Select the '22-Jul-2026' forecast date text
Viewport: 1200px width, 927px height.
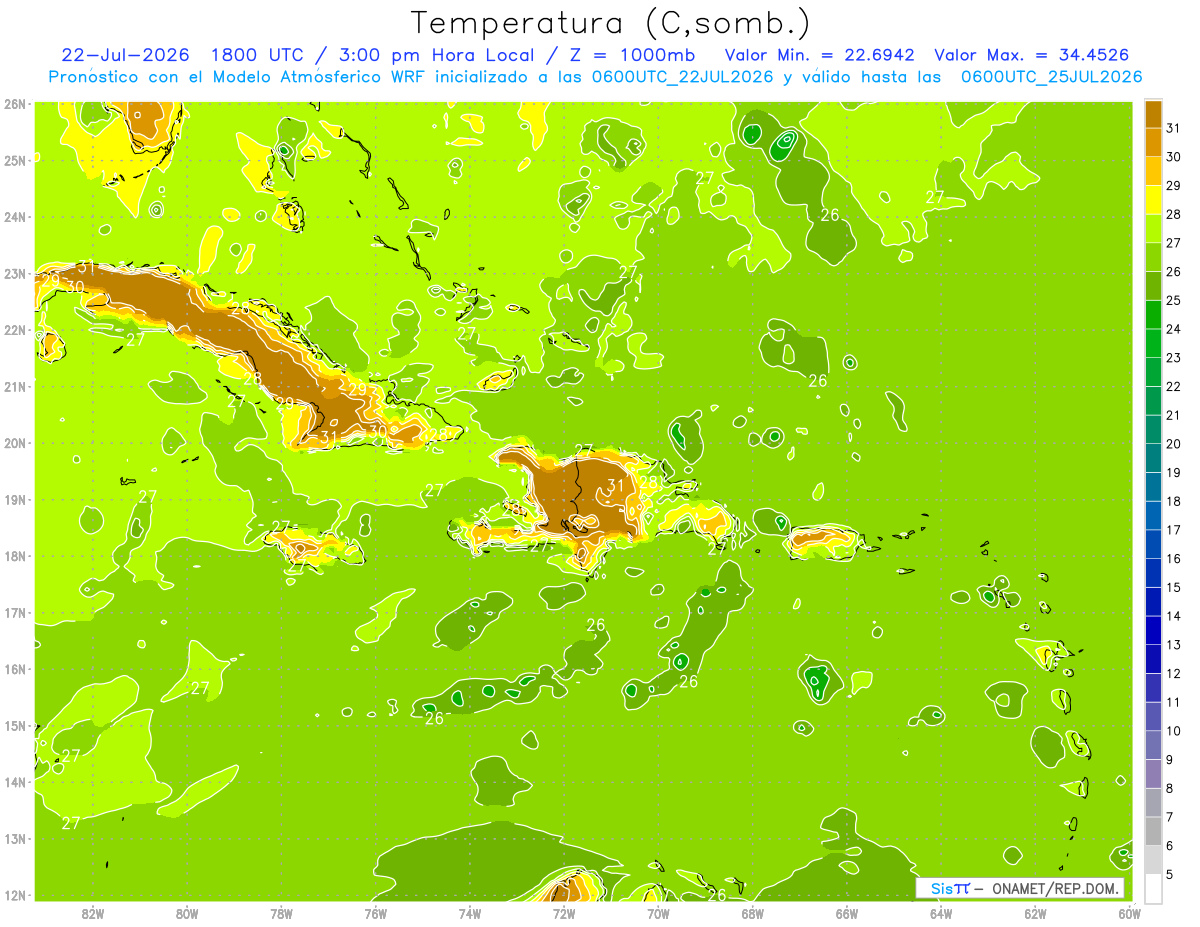point(125,55)
